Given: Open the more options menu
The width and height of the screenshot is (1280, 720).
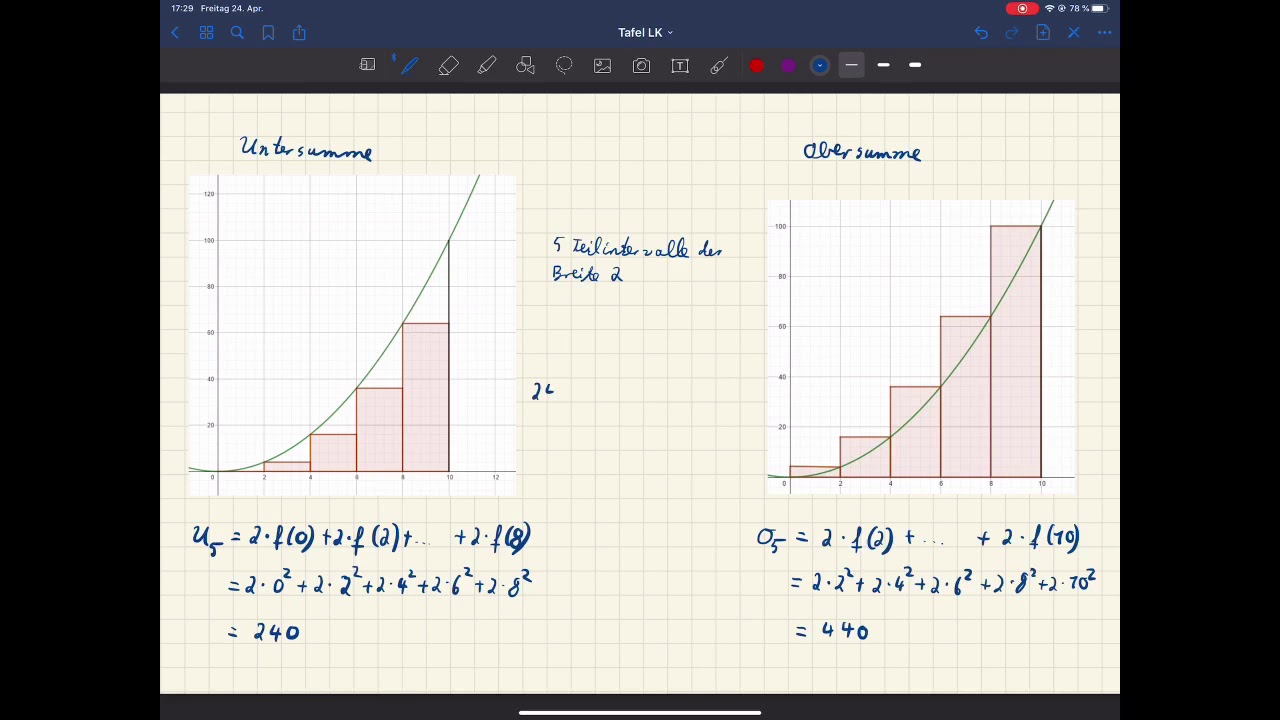Looking at the screenshot, I should pyautogui.click(x=1105, y=33).
